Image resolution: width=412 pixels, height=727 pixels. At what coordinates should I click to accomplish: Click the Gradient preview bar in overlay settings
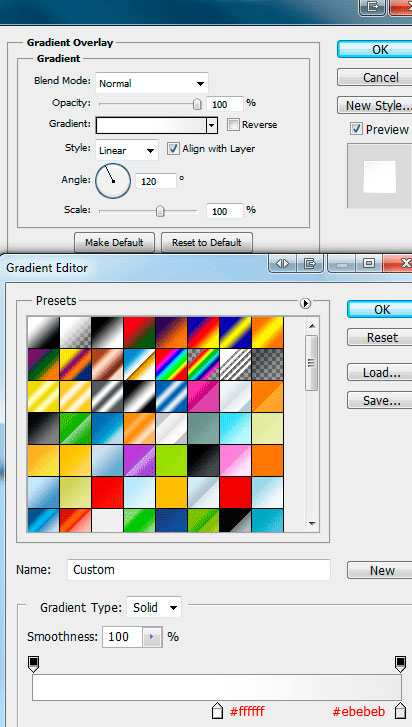click(151, 125)
